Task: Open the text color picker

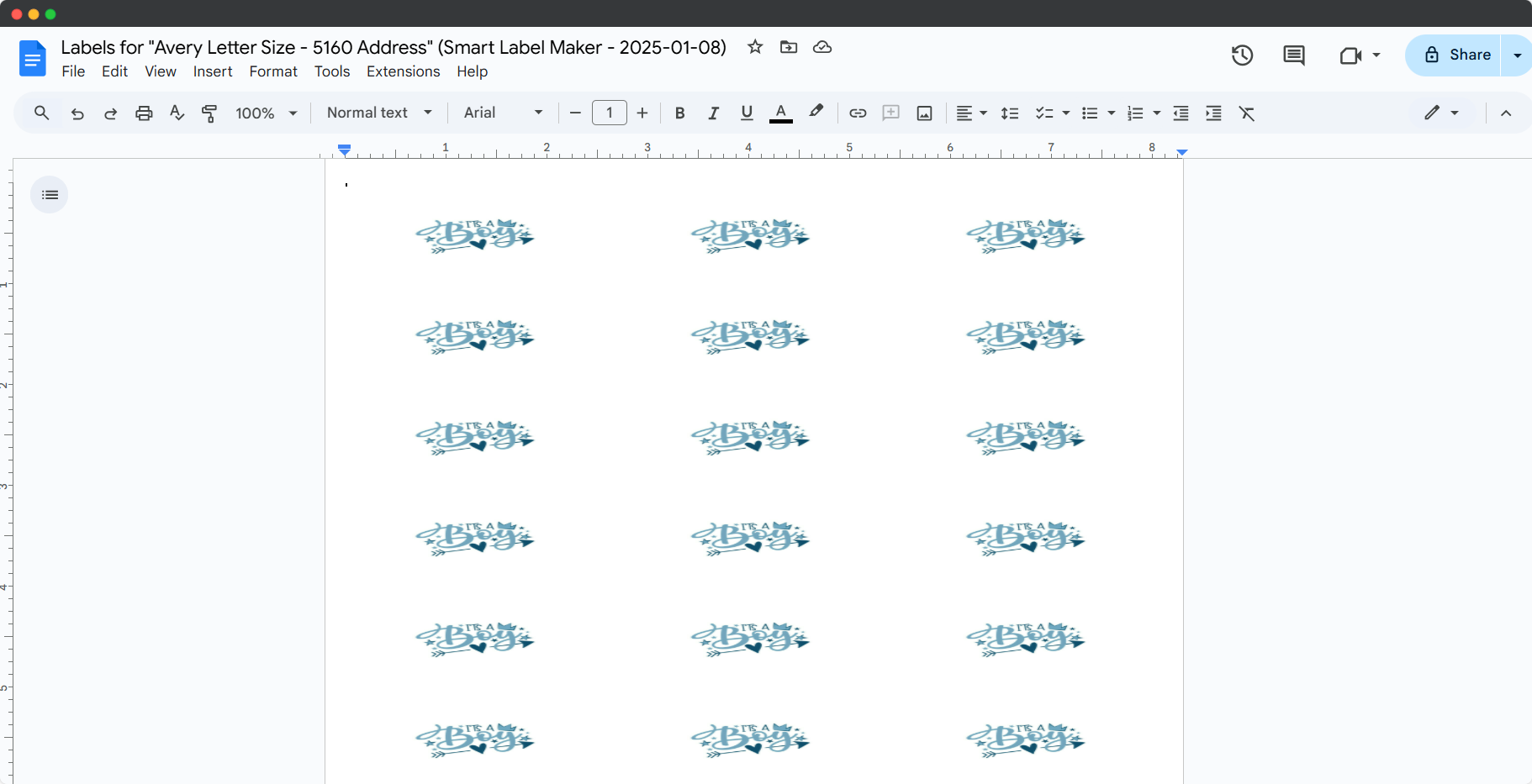Action: coord(780,113)
